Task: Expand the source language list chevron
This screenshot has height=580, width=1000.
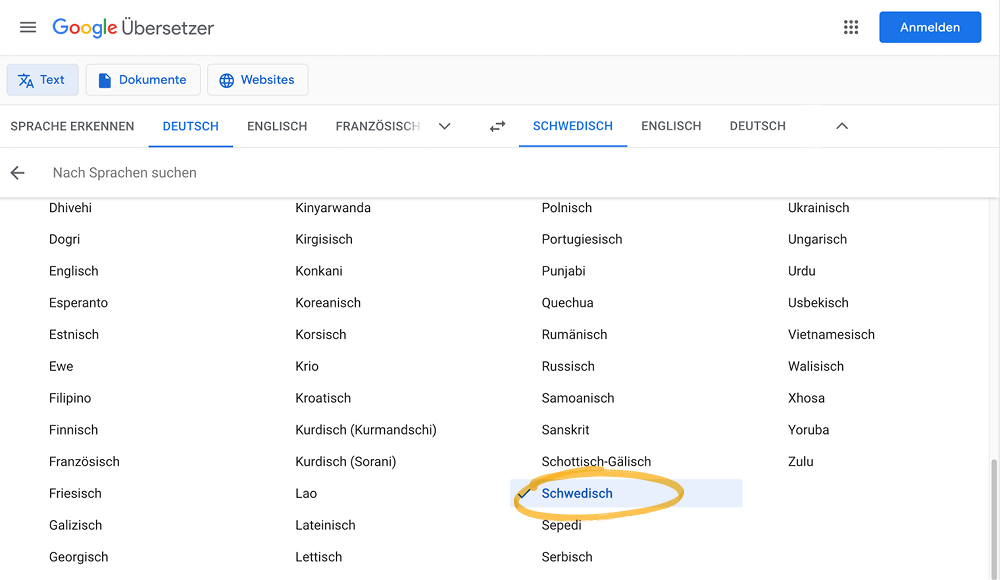Action: pos(445,126)
